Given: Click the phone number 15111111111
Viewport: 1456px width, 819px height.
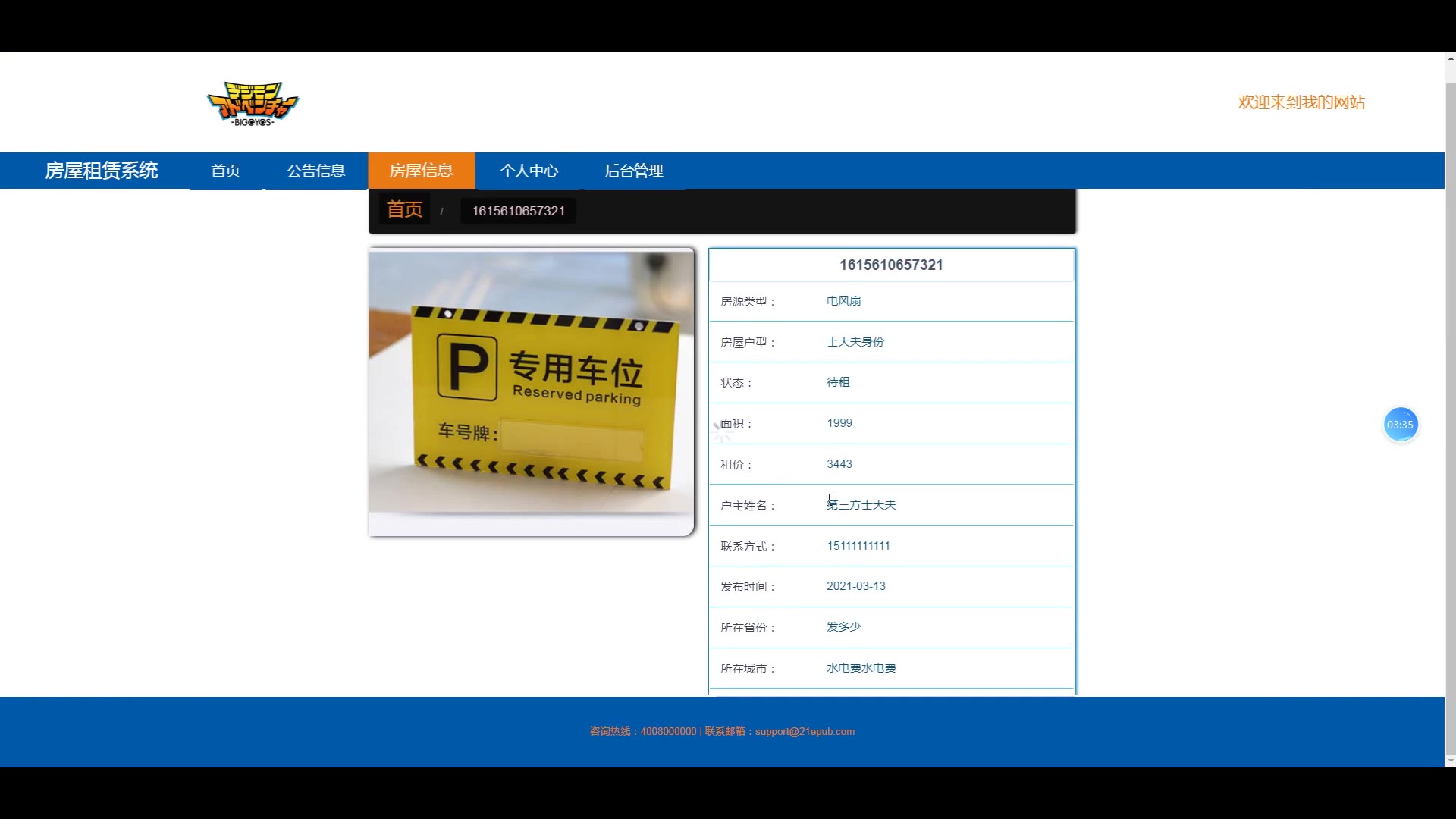Looking at the screenshot, I should click(x=858, y=546).
